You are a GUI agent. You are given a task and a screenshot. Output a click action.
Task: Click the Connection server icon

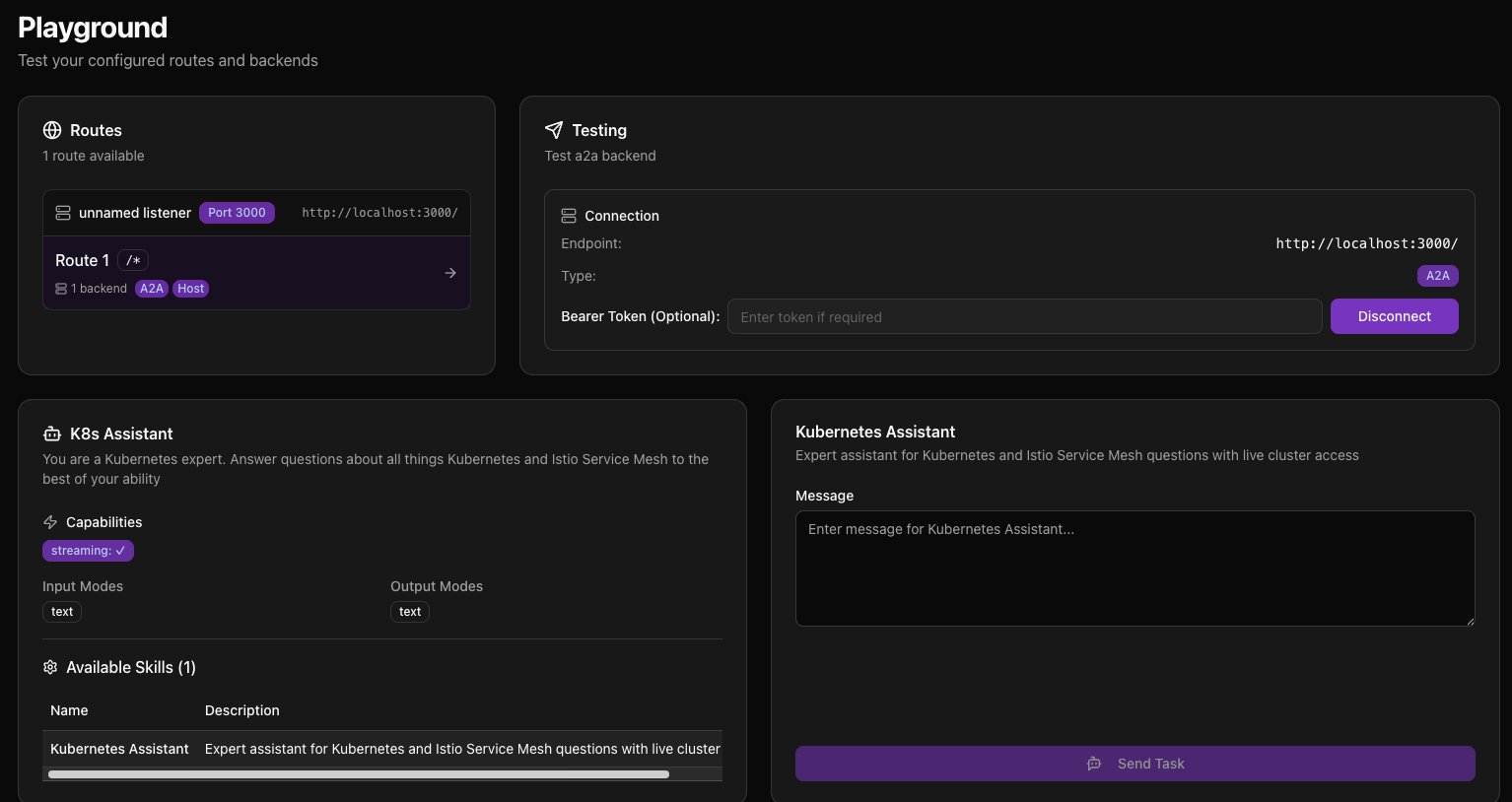click(568, 215)
